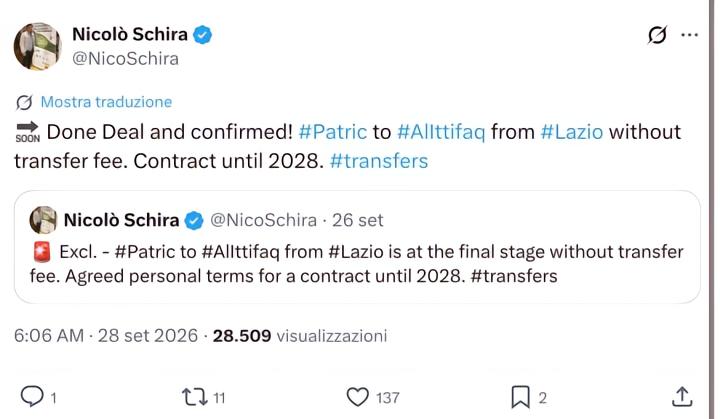Bookmark the tweet using the bookmark icon
This screenshot has width=720, height=419.
tap(520, 397)
